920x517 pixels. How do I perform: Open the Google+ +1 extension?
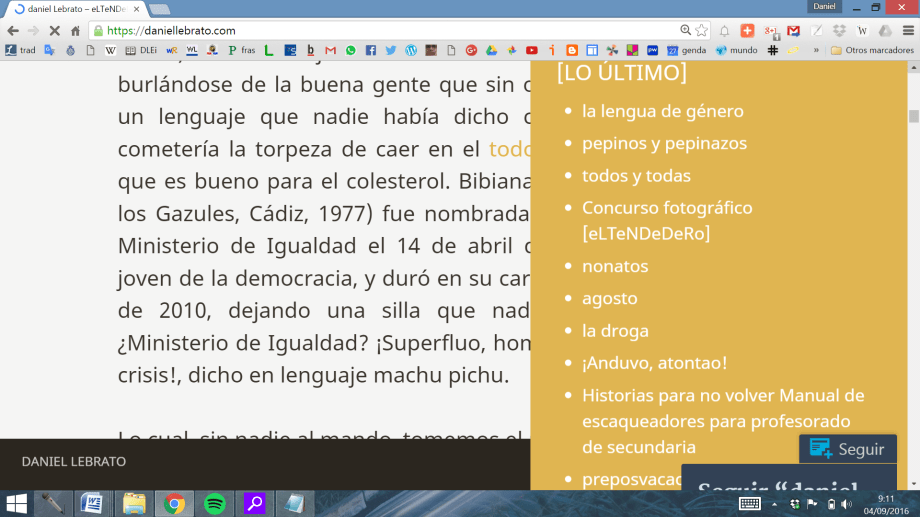[x=771, y=31]
